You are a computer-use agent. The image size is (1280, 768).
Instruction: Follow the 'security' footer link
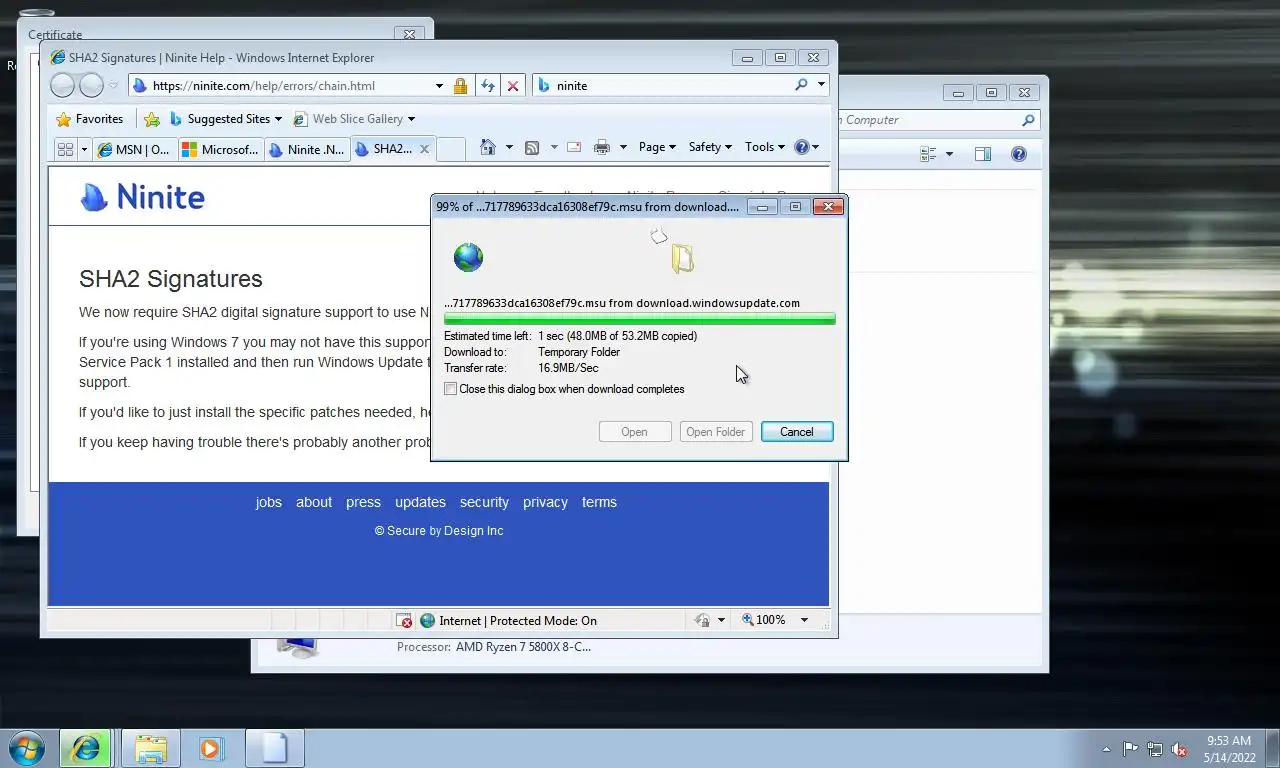(x=484, y=502)
